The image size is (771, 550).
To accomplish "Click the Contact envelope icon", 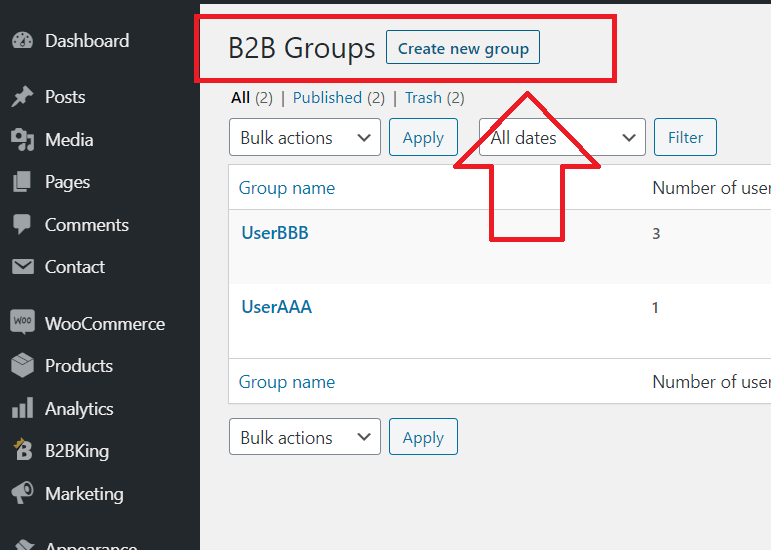I will point(23,267).
